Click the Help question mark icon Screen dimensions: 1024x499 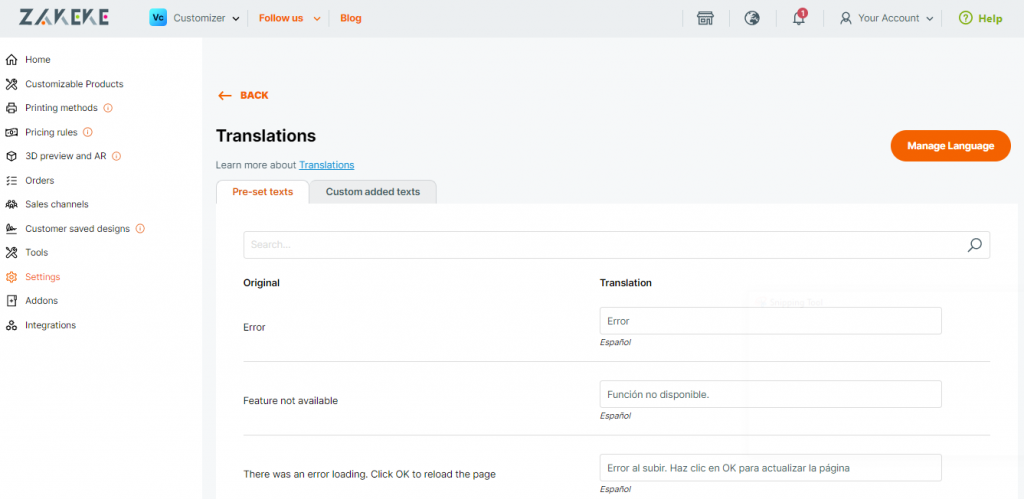tap(965, 18)
